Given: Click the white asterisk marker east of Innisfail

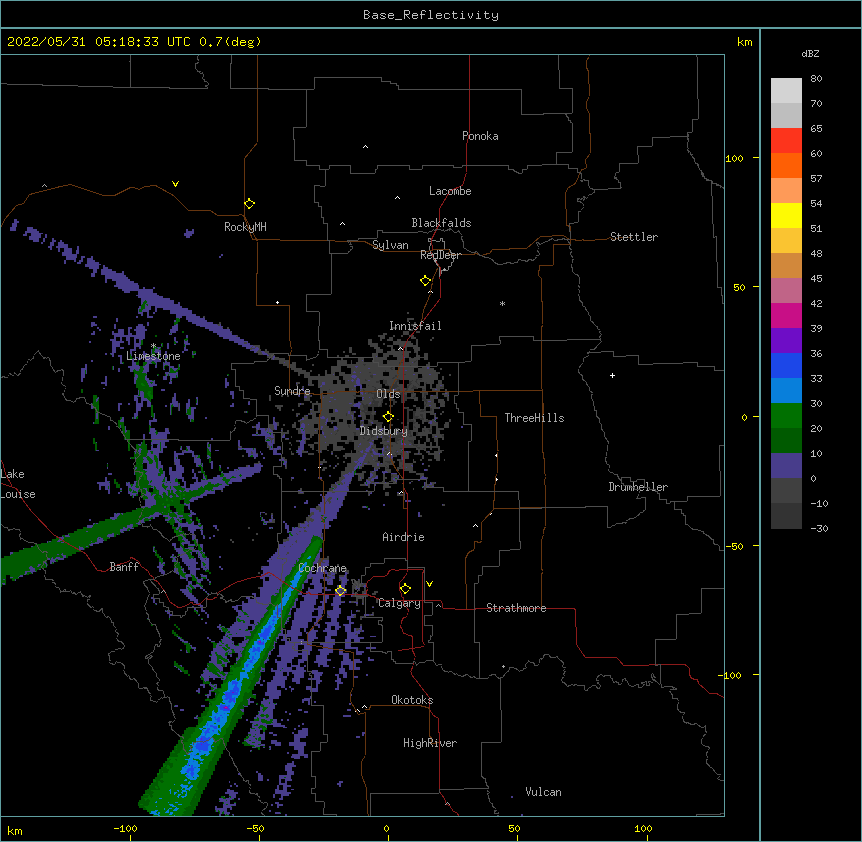Looking at the screenshot, I should 502,303.
